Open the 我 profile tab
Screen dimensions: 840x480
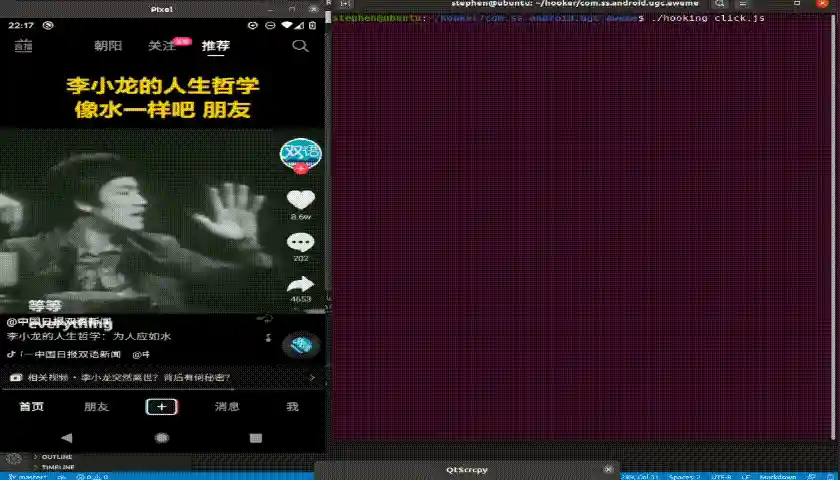(292, 407)
